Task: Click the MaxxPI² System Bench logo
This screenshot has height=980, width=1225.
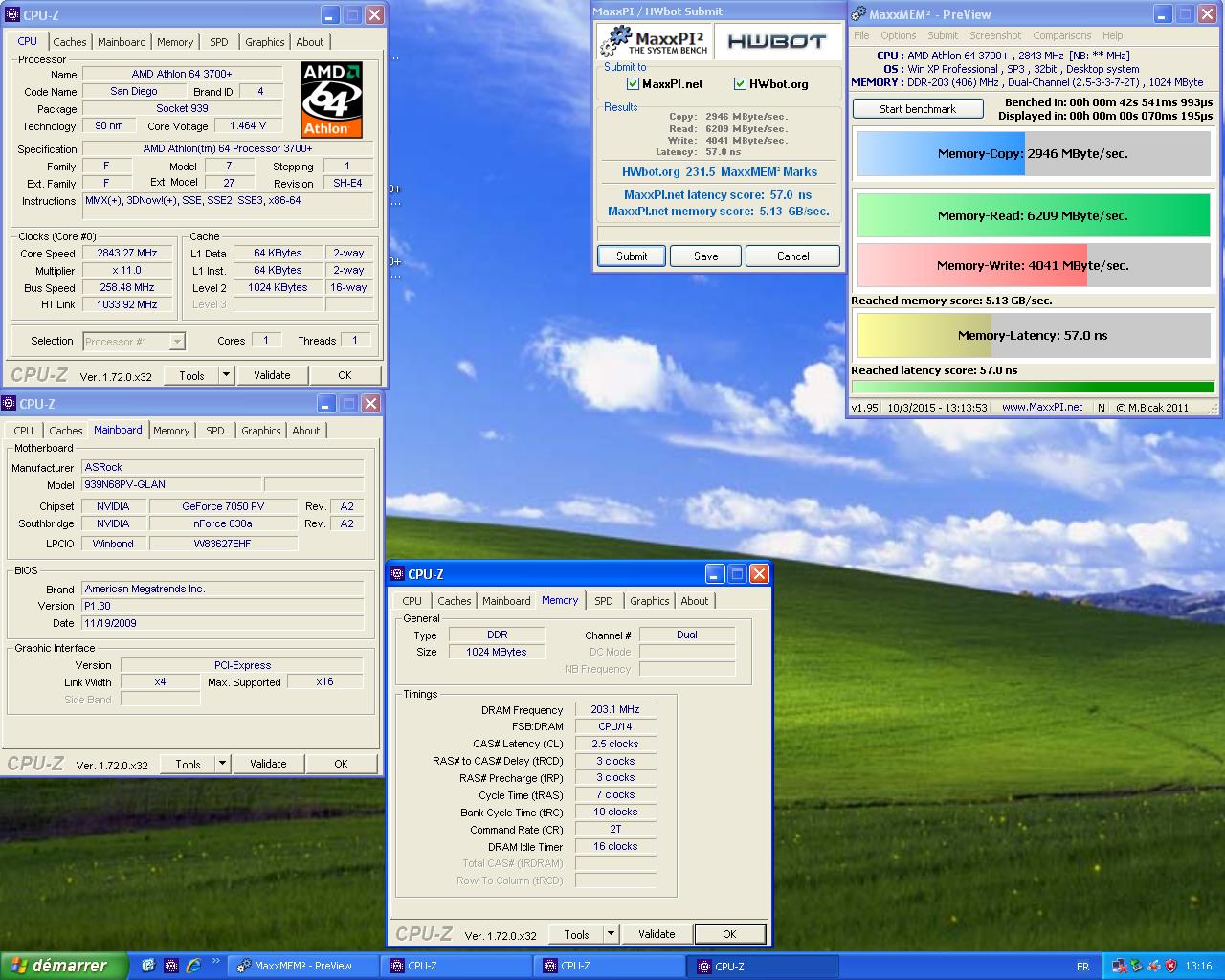Action: [x=654, y=41]
